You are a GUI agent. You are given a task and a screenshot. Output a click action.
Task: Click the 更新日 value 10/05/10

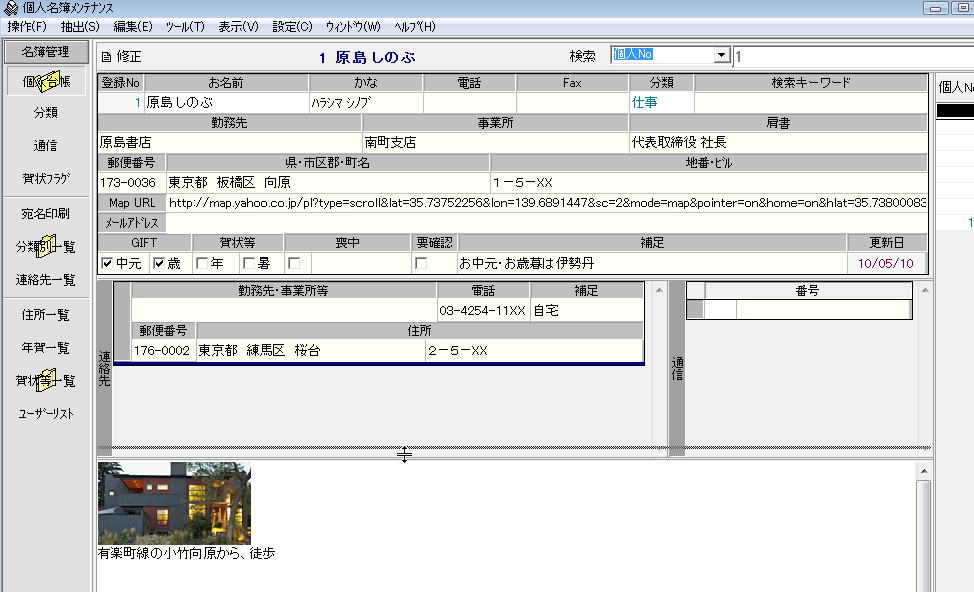(x=886, y=263)
